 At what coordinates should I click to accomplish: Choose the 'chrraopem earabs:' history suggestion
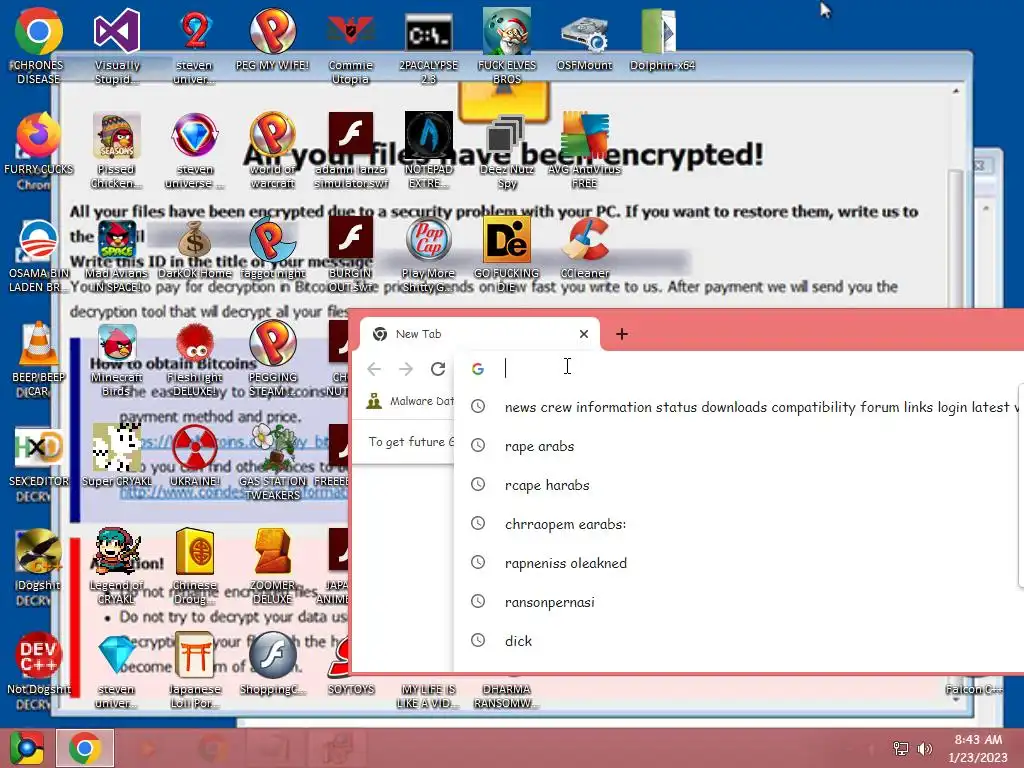tap(738, 524)
